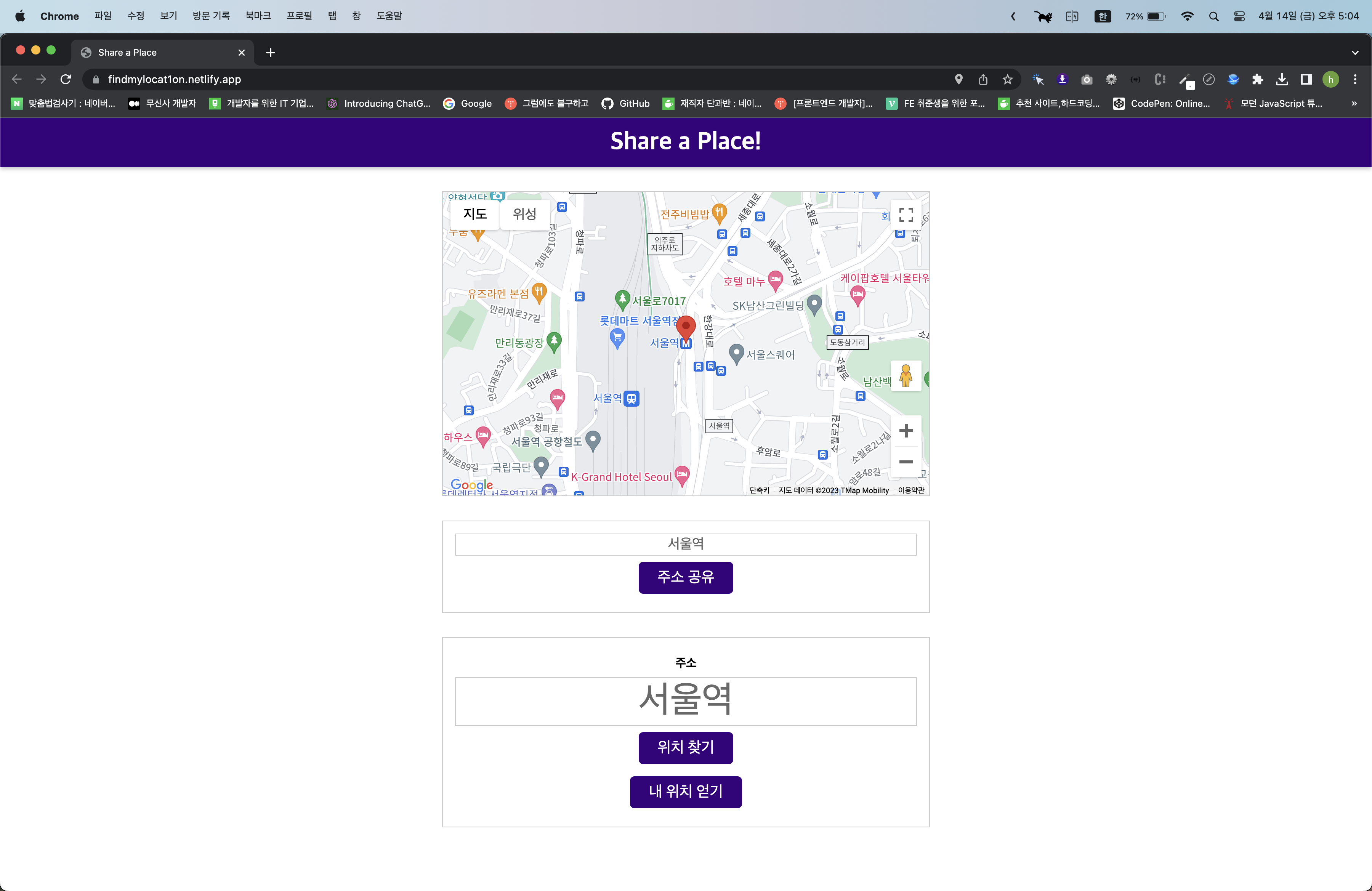
Task: Click the Street View pegman icon
Action: point(906,376)
